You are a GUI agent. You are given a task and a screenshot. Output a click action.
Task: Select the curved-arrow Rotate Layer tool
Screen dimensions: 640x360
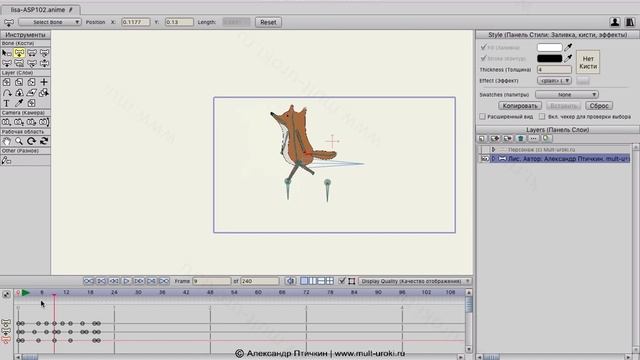(x=7, y=93)
